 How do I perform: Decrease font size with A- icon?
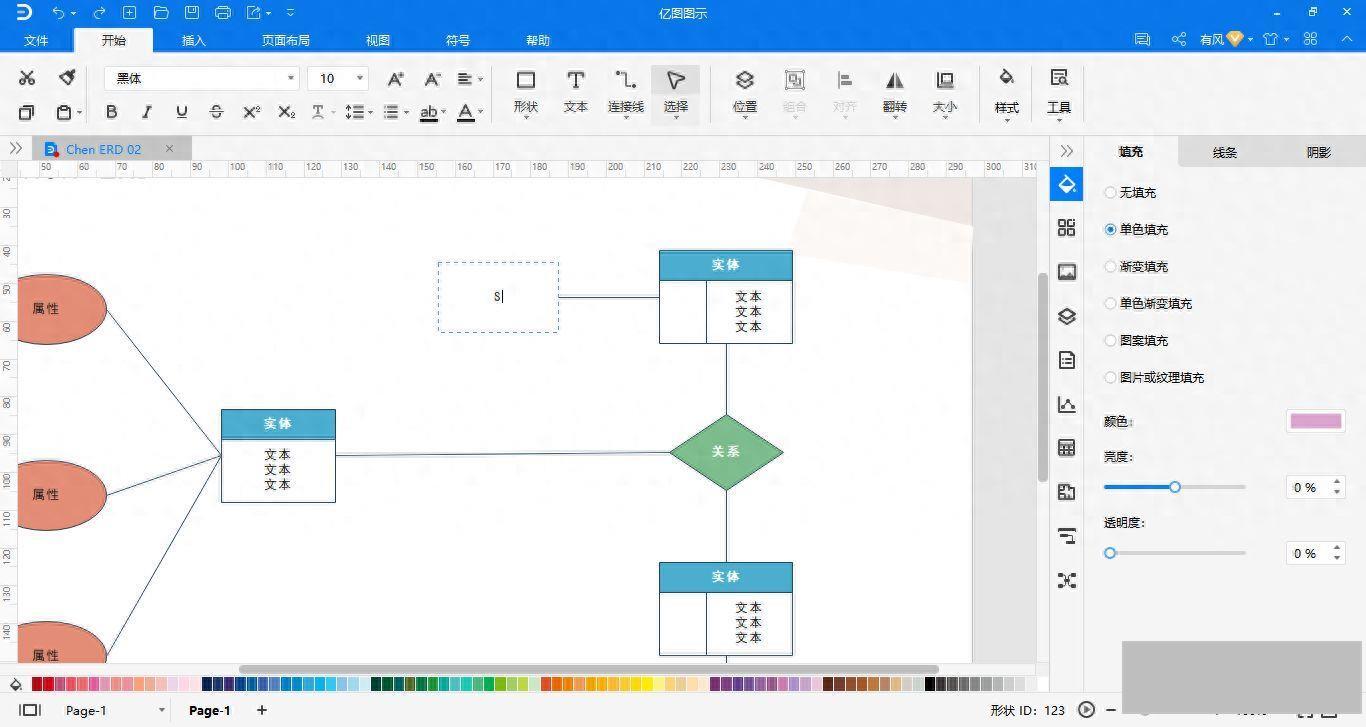click(x=432, y=78)
